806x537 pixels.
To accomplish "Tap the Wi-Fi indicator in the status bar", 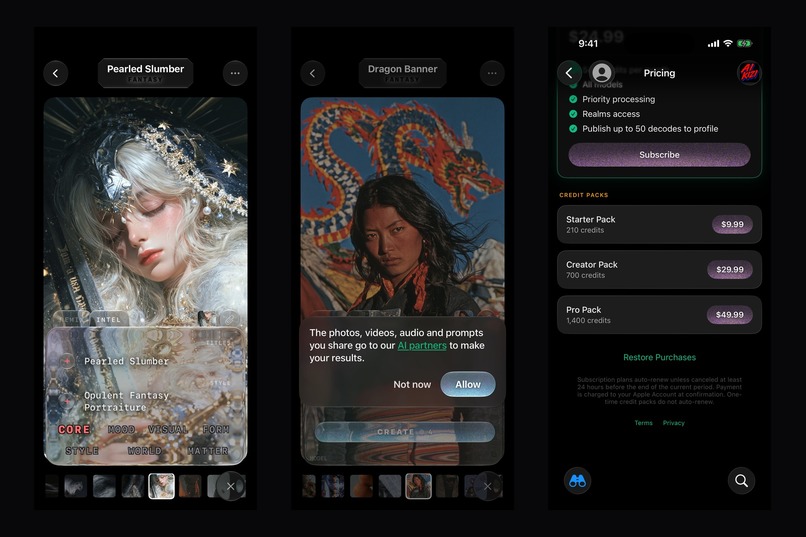I will [728, 44].
